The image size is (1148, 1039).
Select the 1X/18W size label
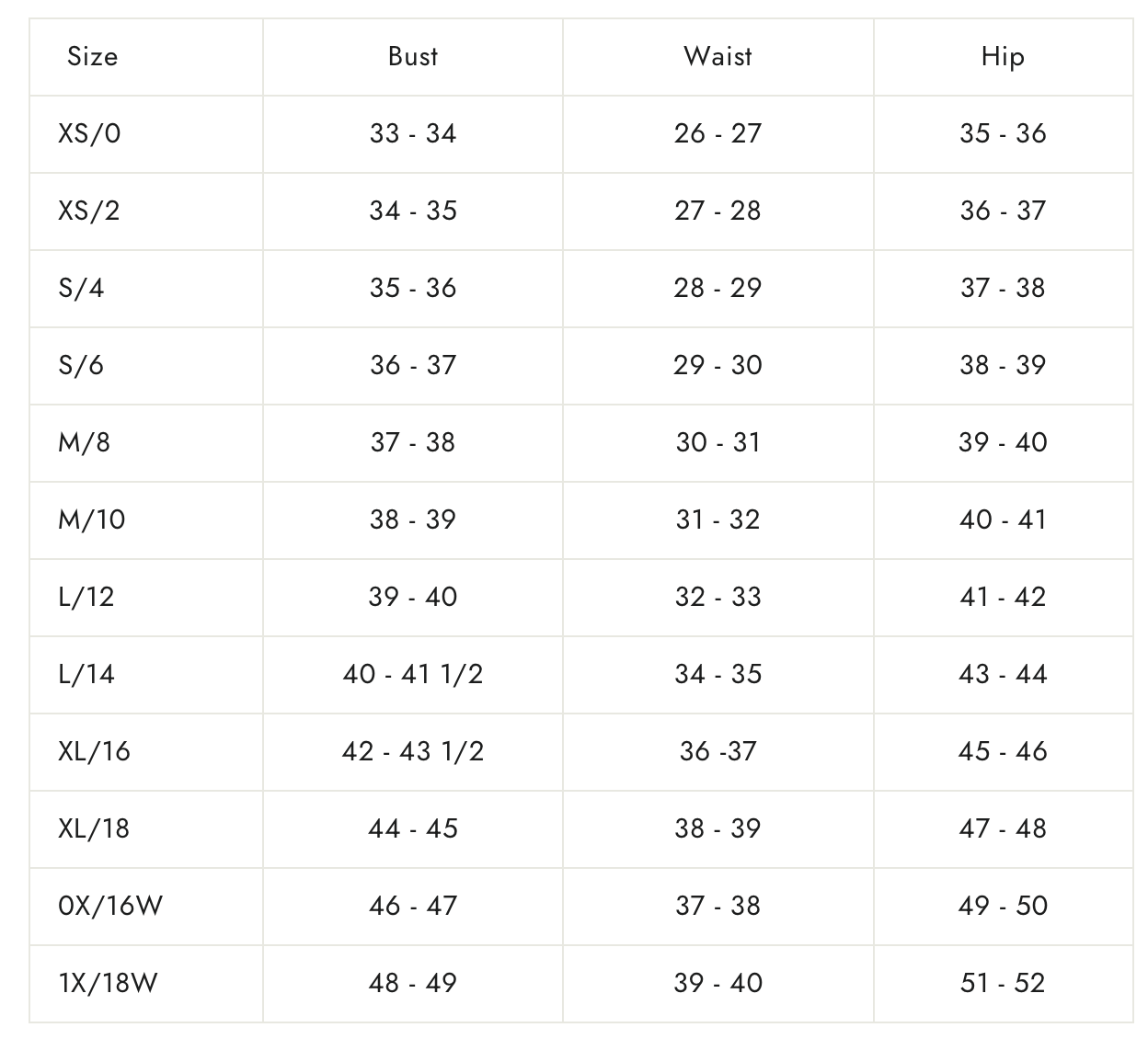tap(108, 984)
